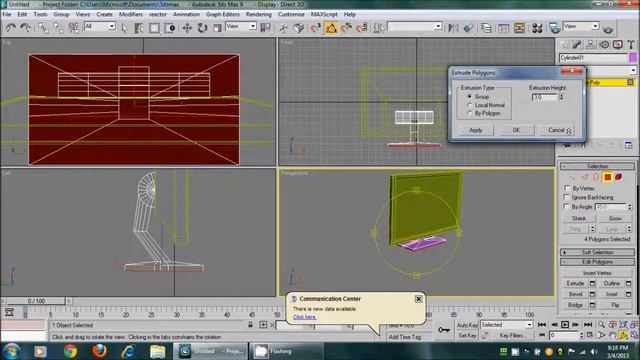Toggle the Auto Key button
The height and width of the screenshot is (360, 640).
[x=467, y=325]
